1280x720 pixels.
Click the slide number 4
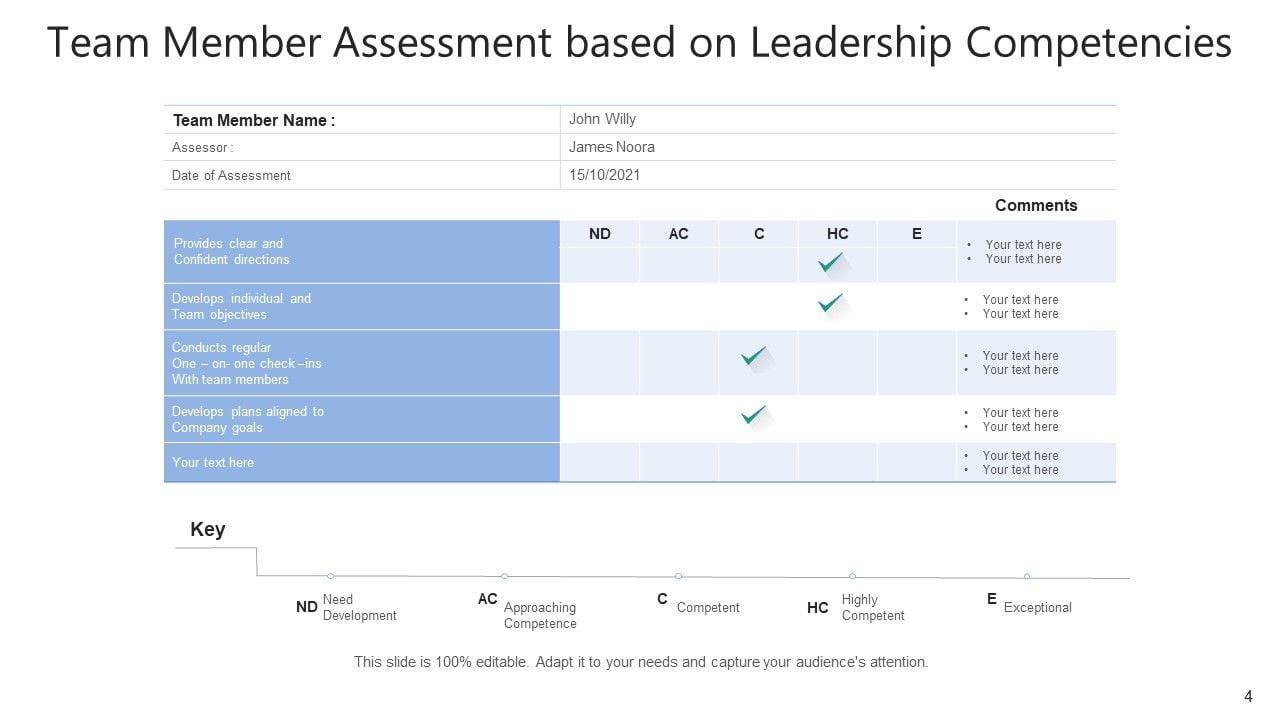pyautogui.click(x=1248, y=697)
